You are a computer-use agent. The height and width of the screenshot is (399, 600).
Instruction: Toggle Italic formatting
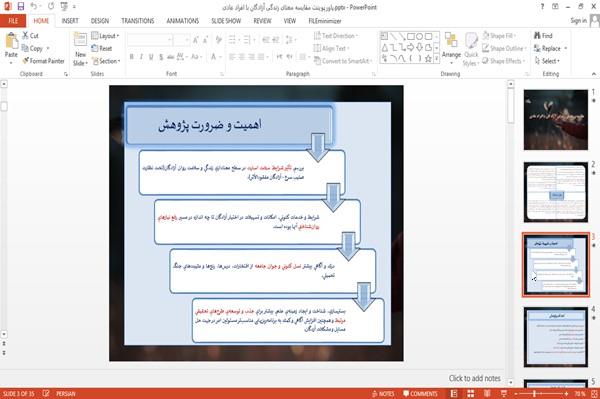[141, 57]
